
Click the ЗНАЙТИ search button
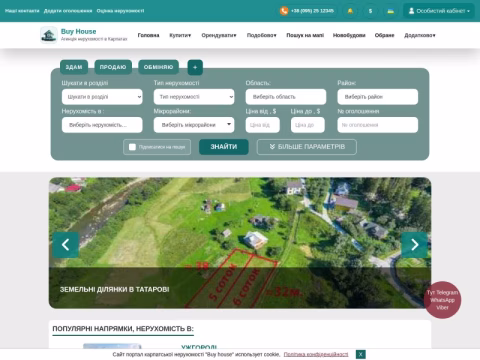point(224,147)
